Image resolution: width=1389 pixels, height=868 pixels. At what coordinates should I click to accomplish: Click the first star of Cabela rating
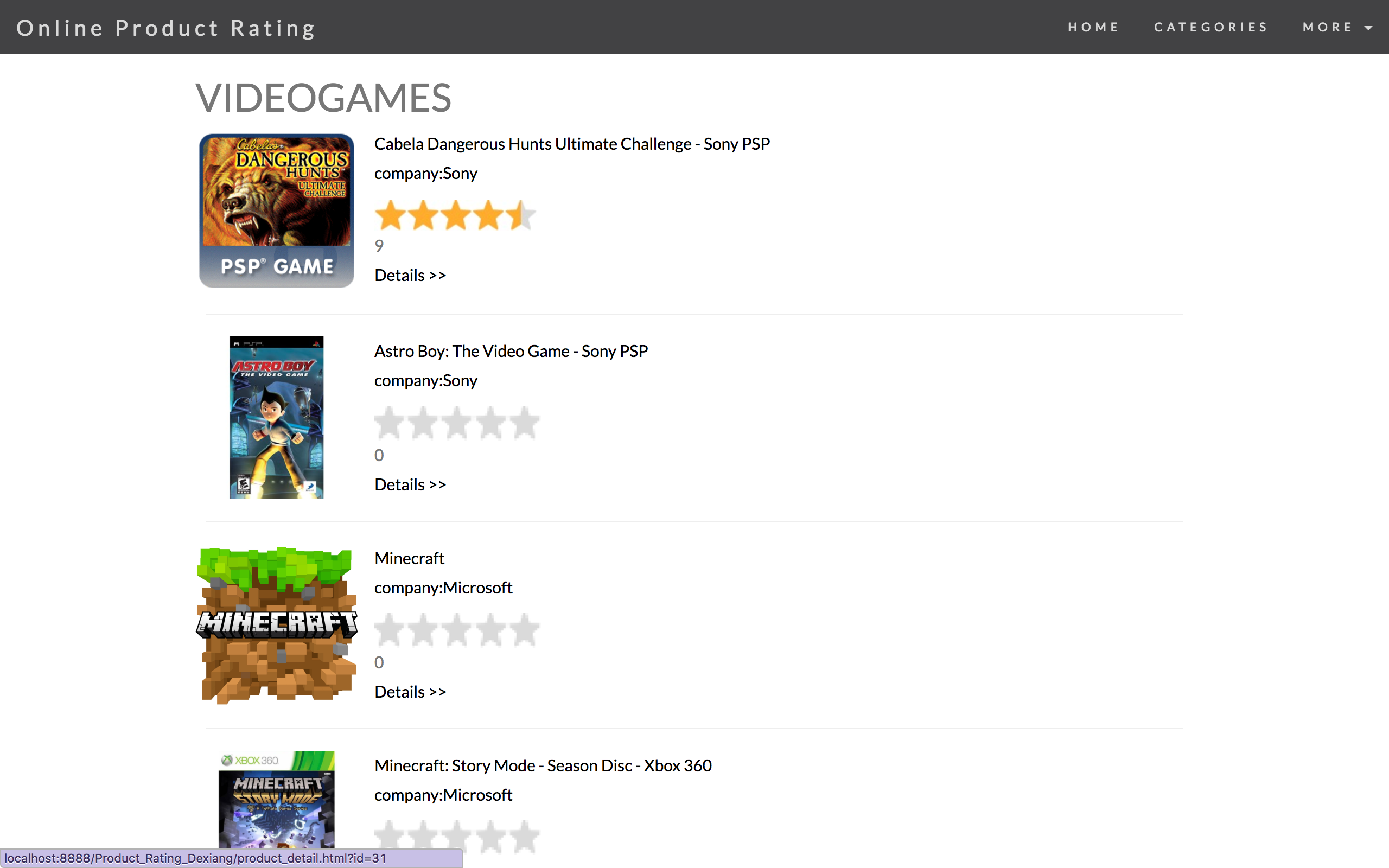(390, 216)
